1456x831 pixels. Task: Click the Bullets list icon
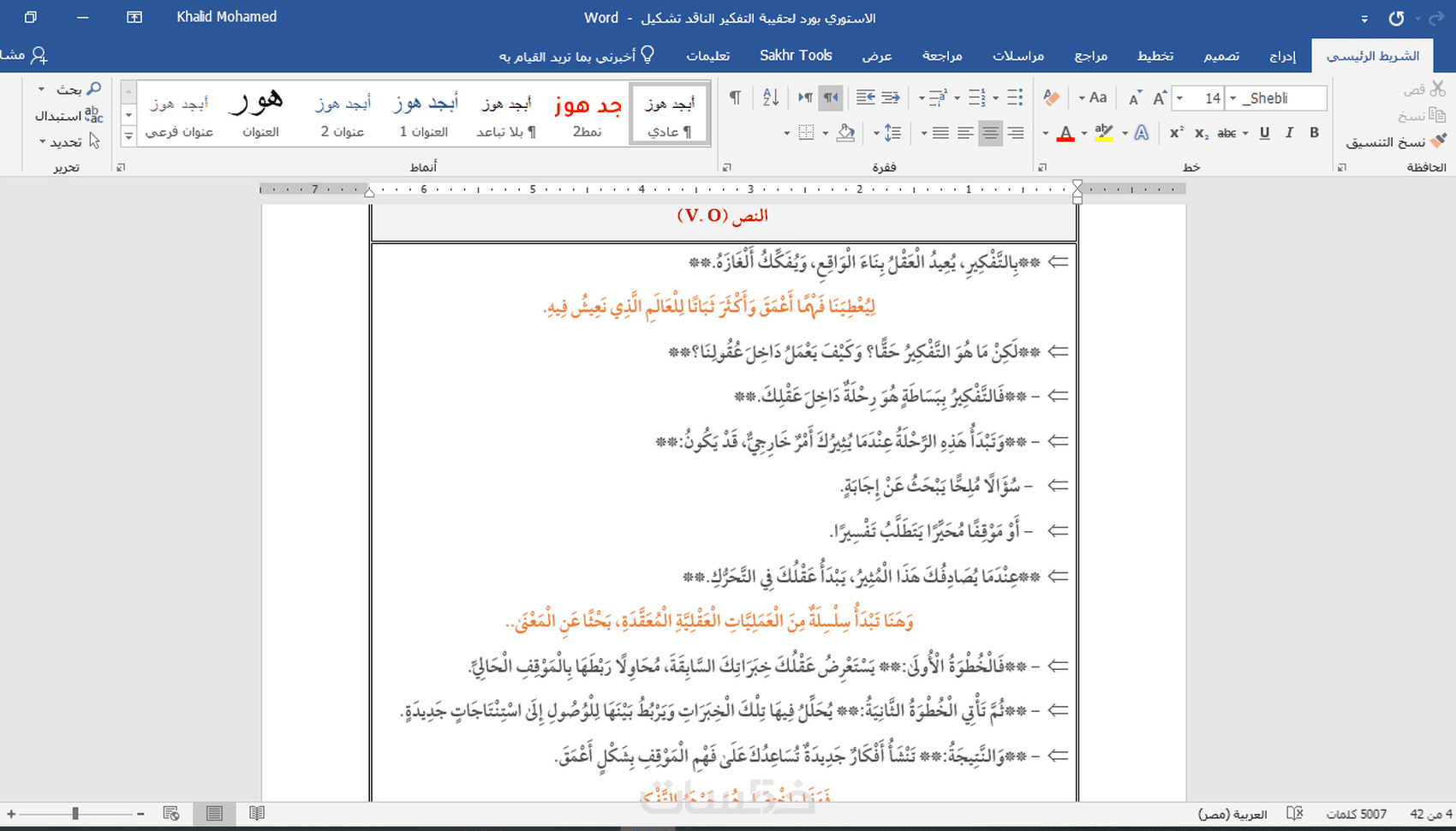click(1016, 98)
